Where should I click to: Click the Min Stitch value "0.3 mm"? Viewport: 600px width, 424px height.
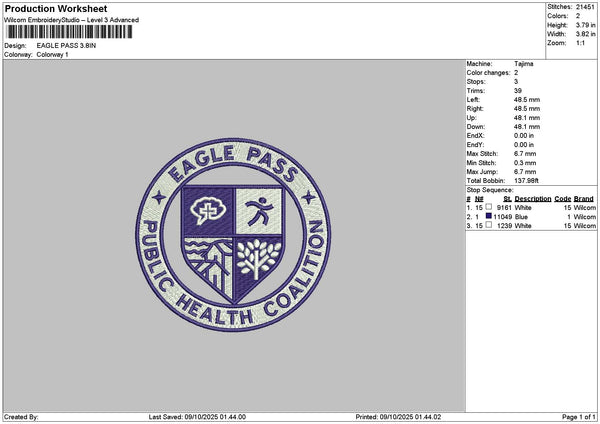pyautogui.click(x=525, y=163)
